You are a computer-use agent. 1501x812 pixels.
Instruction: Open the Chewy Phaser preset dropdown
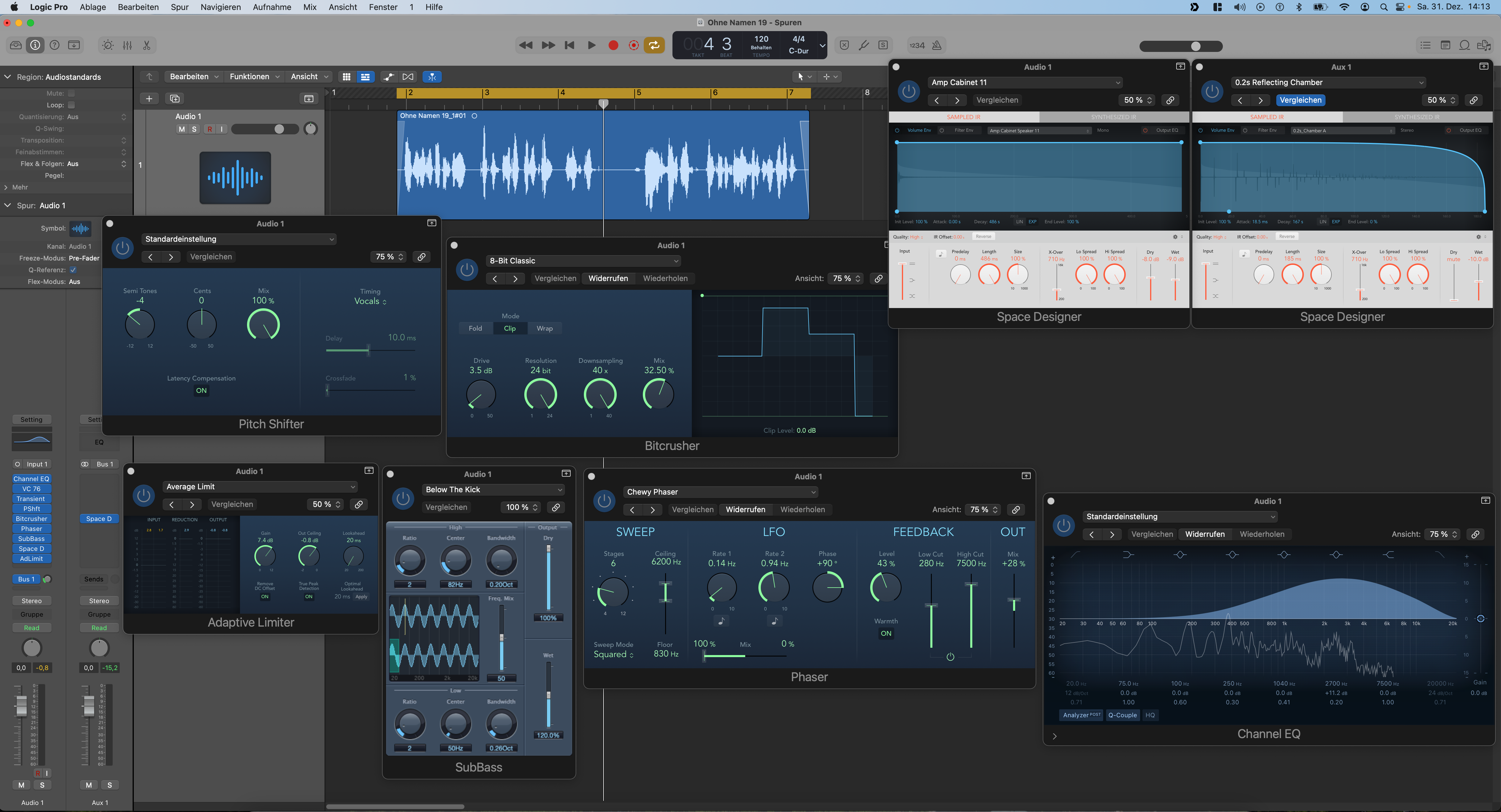[721, 492]
